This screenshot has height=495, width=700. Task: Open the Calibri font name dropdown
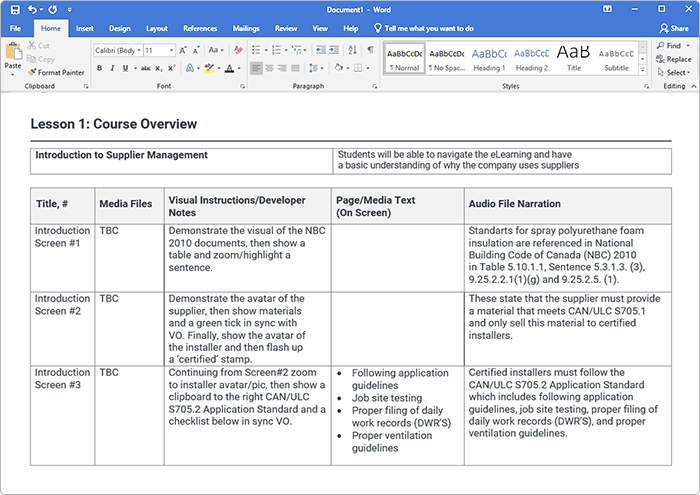(117, 50)
